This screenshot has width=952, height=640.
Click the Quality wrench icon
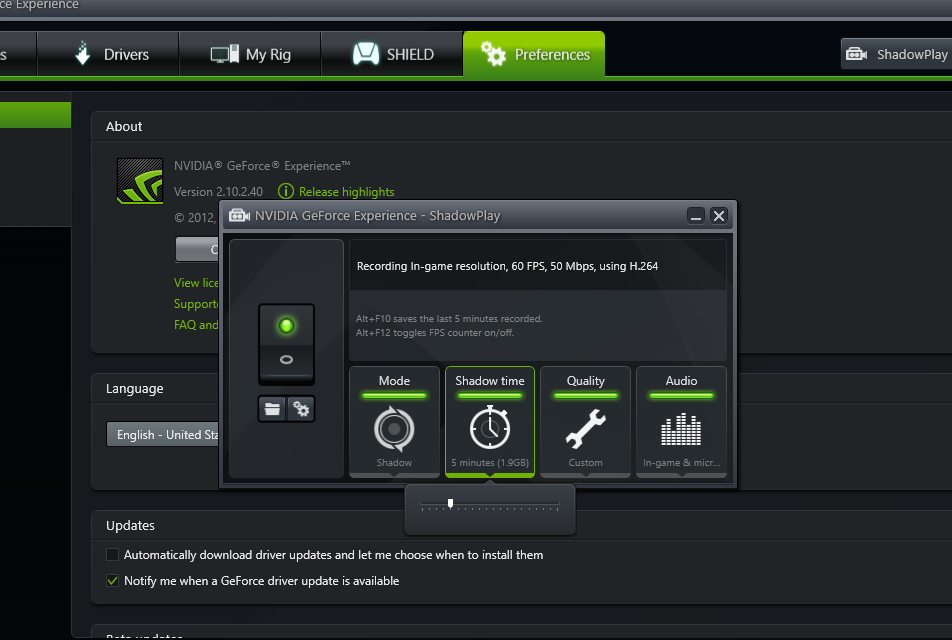(x=585, y=429)
